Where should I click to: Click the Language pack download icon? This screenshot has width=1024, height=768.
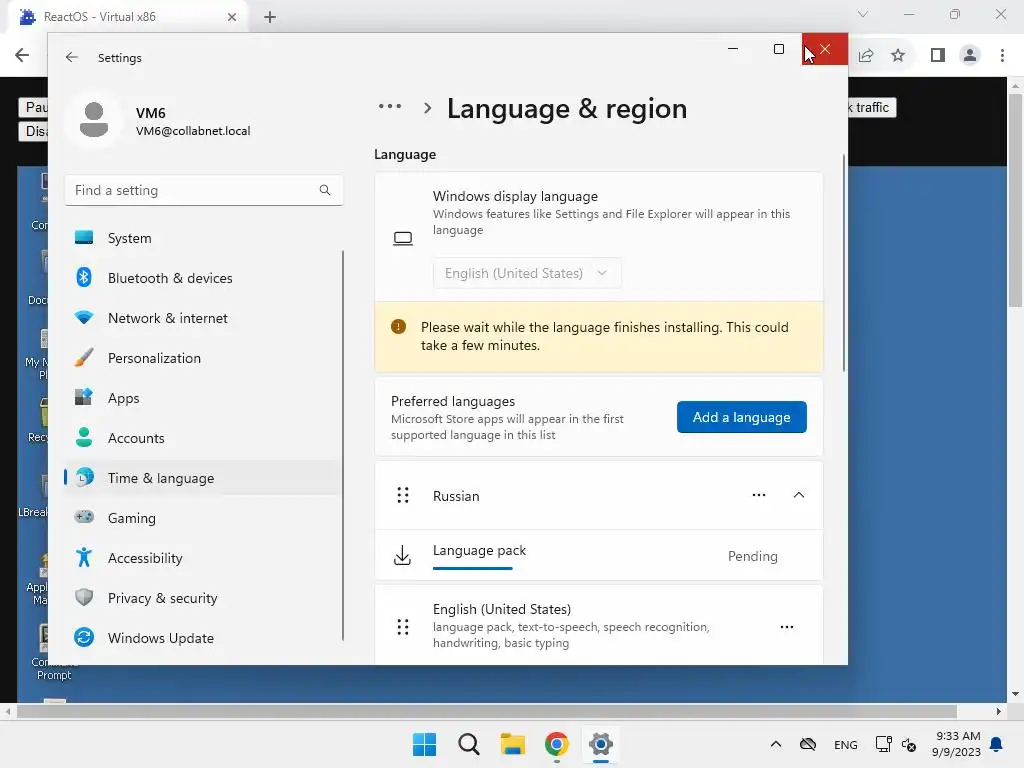coord(402,555)
